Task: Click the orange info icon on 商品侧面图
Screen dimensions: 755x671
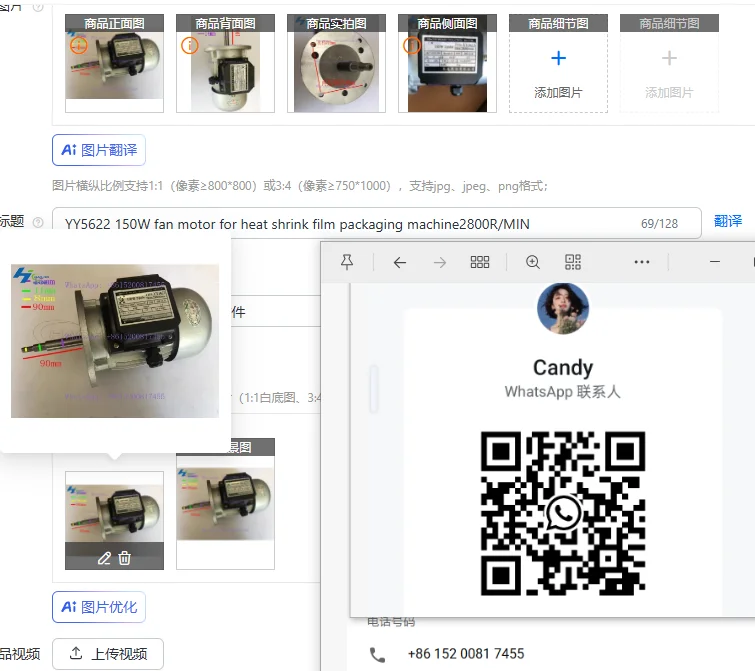Action: [411, 45]
